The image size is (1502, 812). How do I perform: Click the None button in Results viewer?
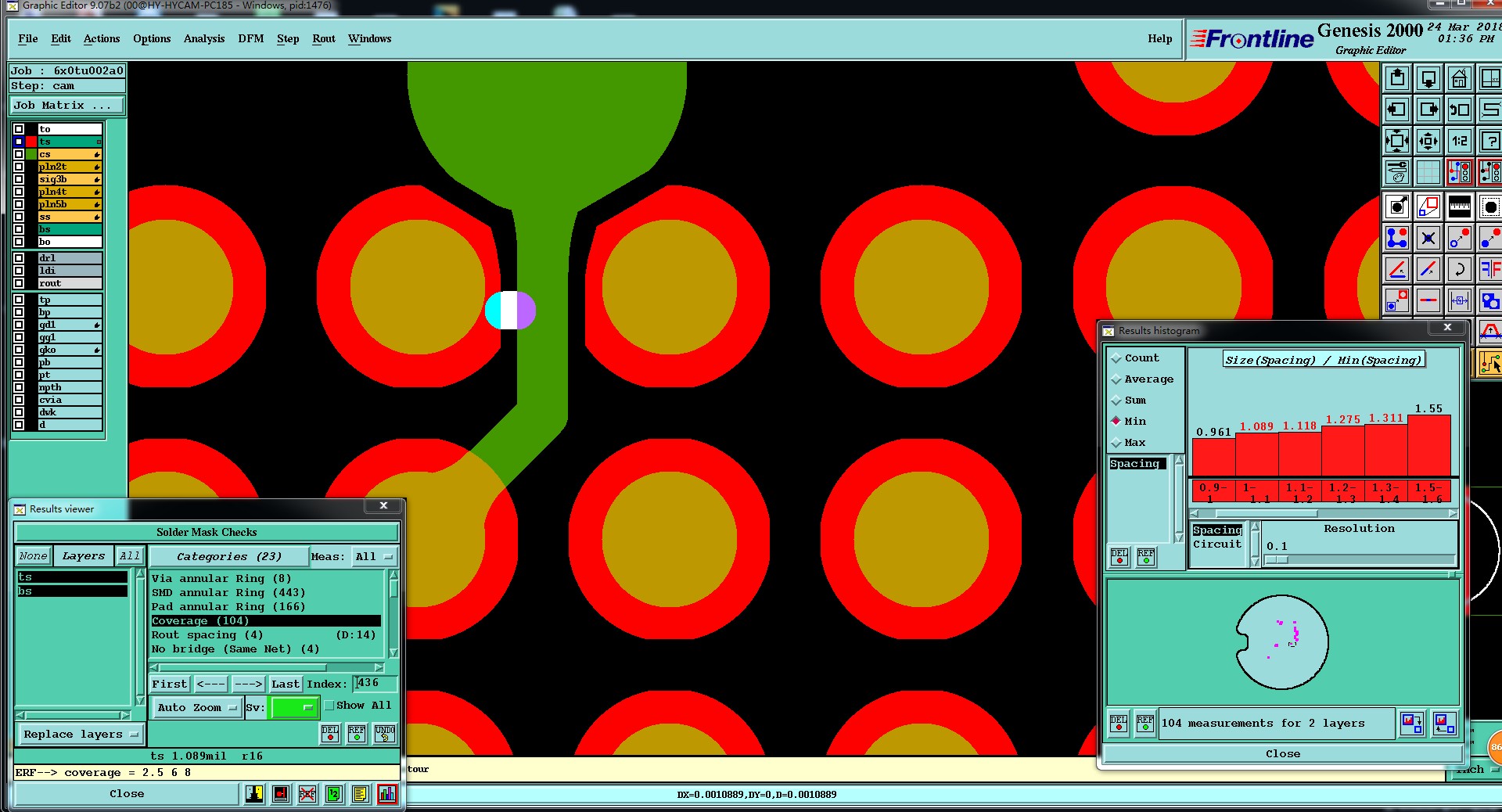(x=33, y=556)
